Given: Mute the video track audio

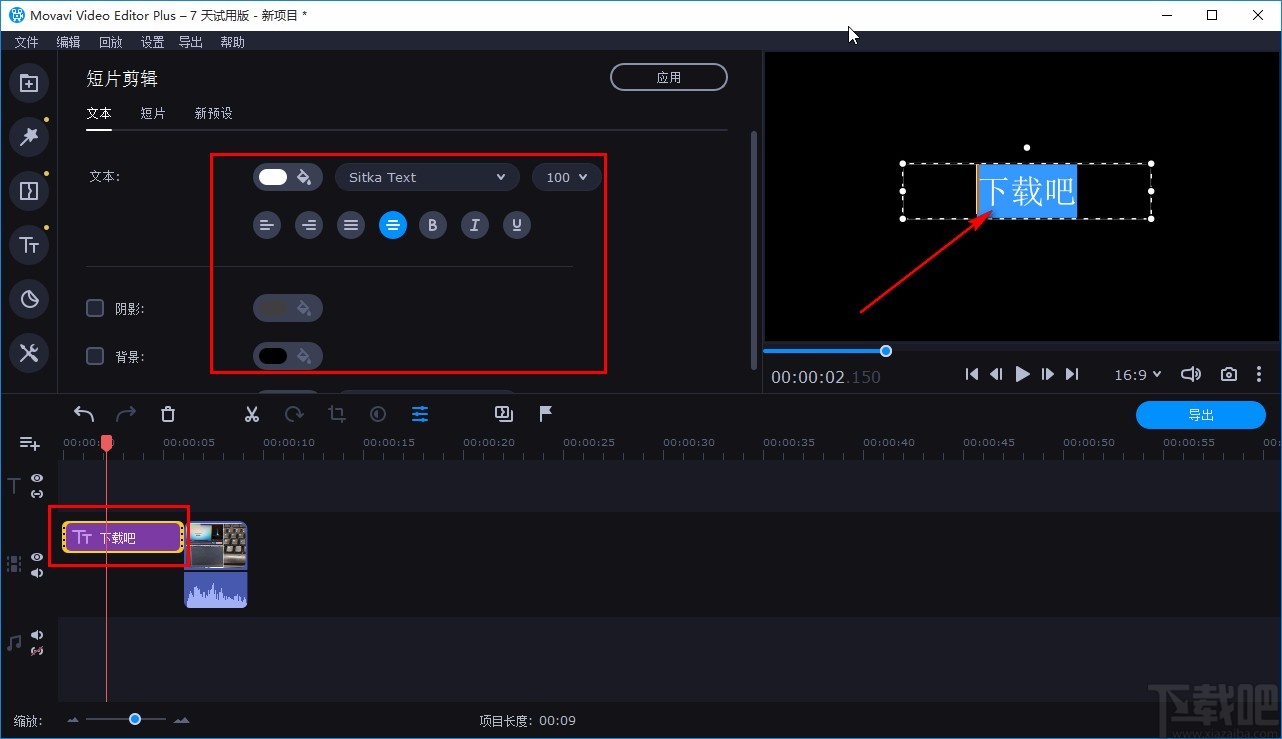Looking at the screenshot, I should (x=37, y=573).
